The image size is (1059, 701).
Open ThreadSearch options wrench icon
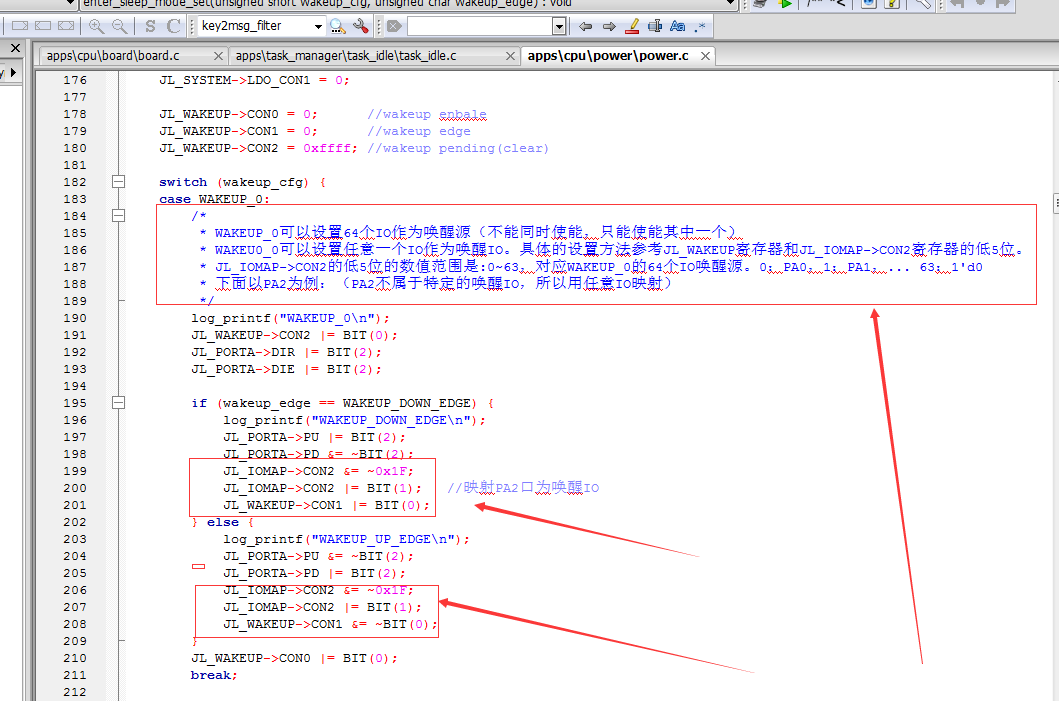(361, 26)
